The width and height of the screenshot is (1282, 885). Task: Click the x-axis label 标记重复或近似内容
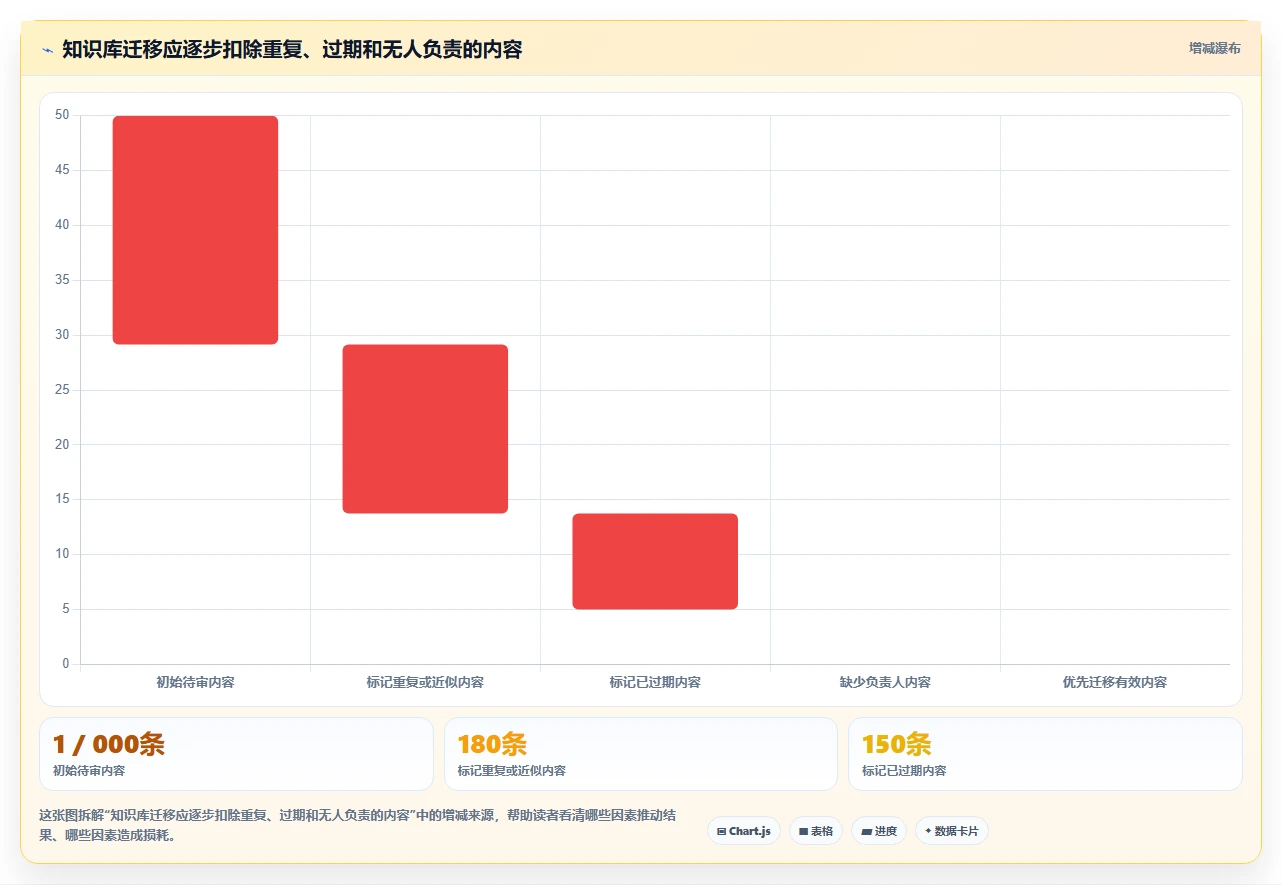[425, 682]
